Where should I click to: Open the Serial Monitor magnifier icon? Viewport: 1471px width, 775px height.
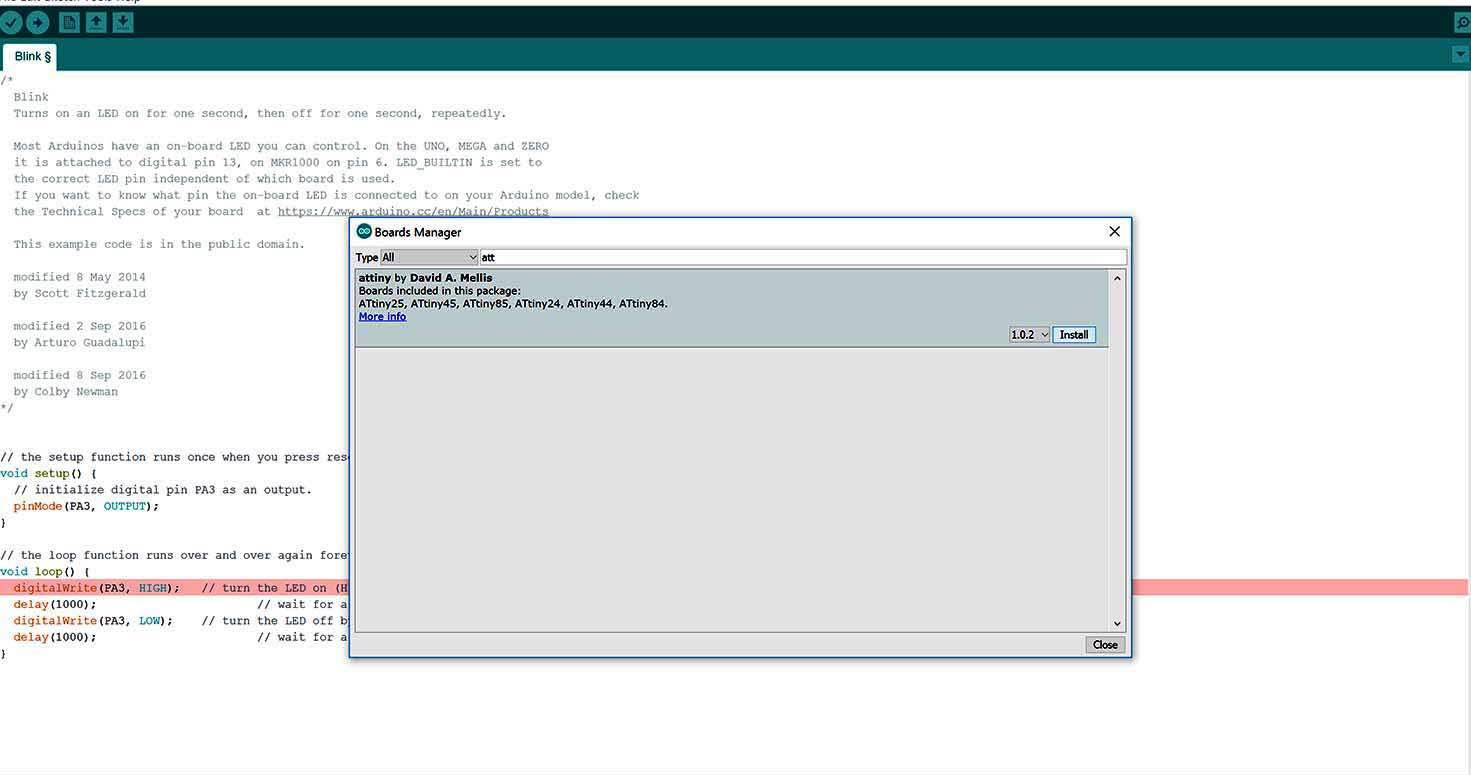(1462, 22)
